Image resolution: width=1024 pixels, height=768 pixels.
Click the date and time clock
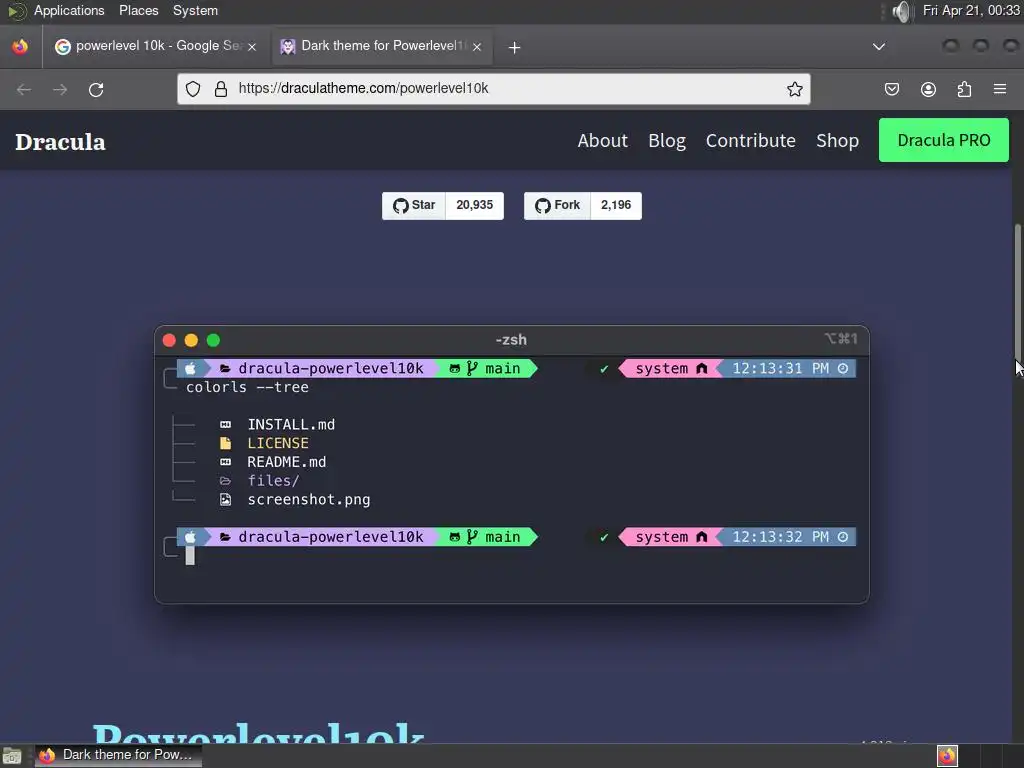click(971, 10)
